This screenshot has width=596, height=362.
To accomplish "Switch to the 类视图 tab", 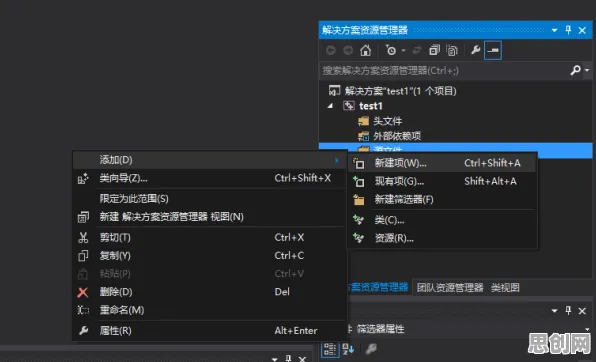I will pos(505,287).
